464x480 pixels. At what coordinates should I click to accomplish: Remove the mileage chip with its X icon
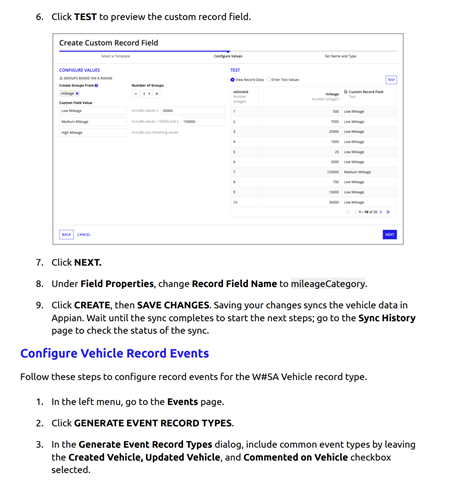[x=77, y=94]
